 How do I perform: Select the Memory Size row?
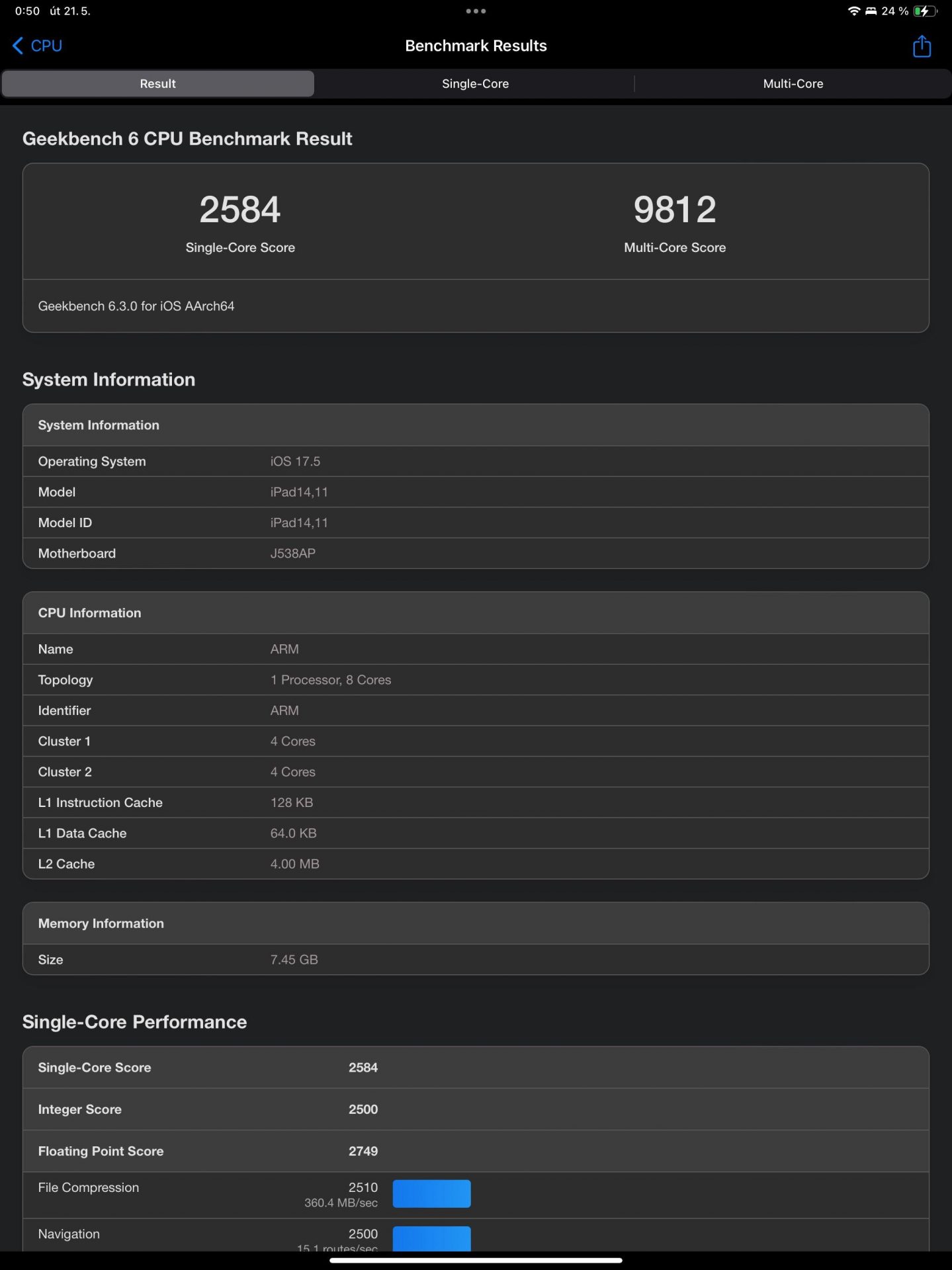476,960
